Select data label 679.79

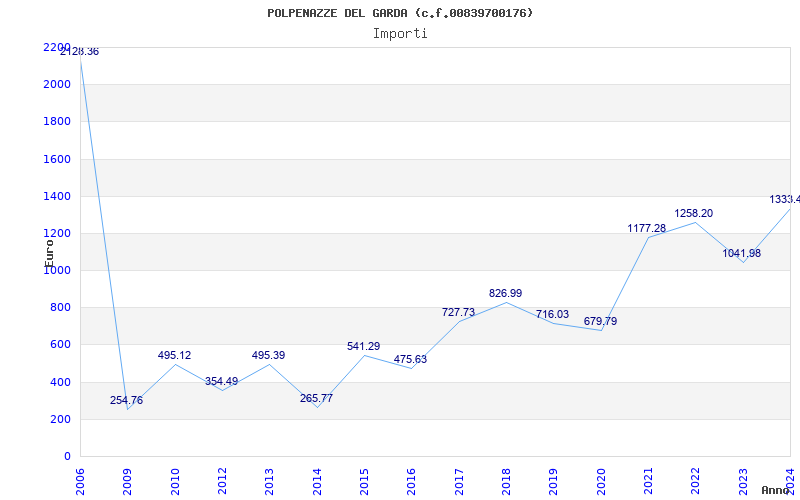[601, 322]
